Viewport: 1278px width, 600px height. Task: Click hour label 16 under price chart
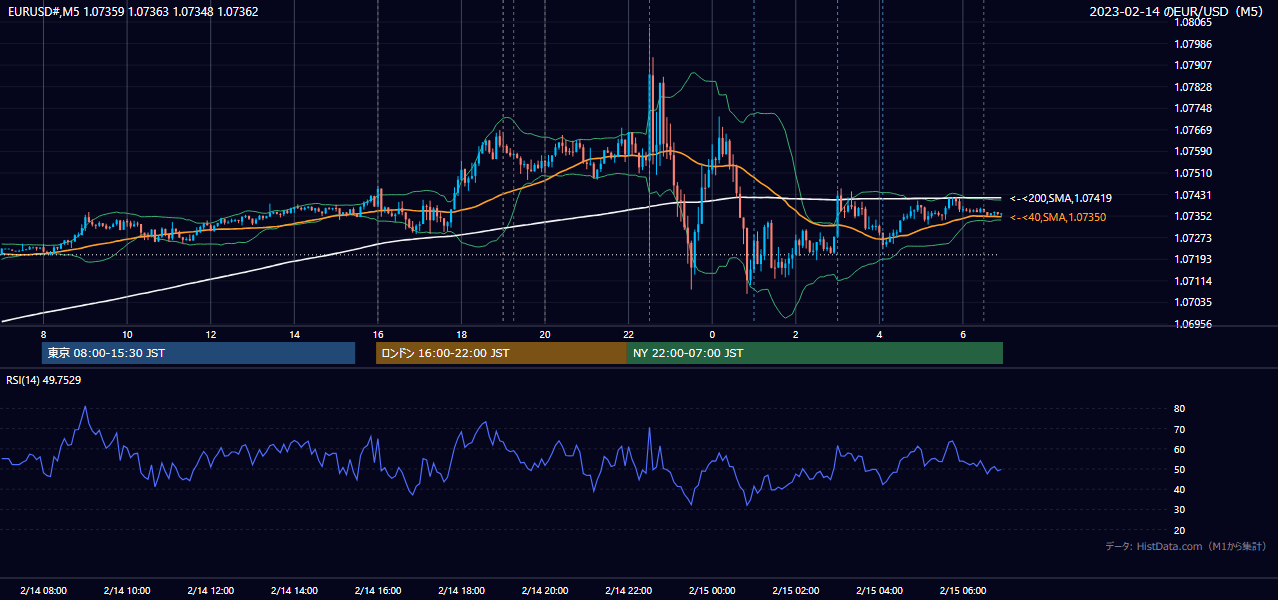[378, 334]
